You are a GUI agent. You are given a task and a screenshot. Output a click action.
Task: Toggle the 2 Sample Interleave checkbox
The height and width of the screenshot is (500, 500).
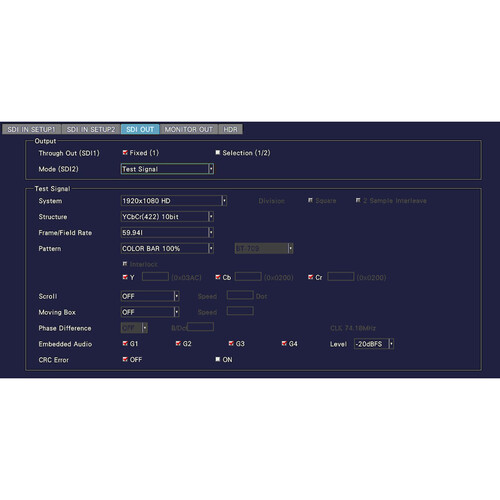coord(358,200)
